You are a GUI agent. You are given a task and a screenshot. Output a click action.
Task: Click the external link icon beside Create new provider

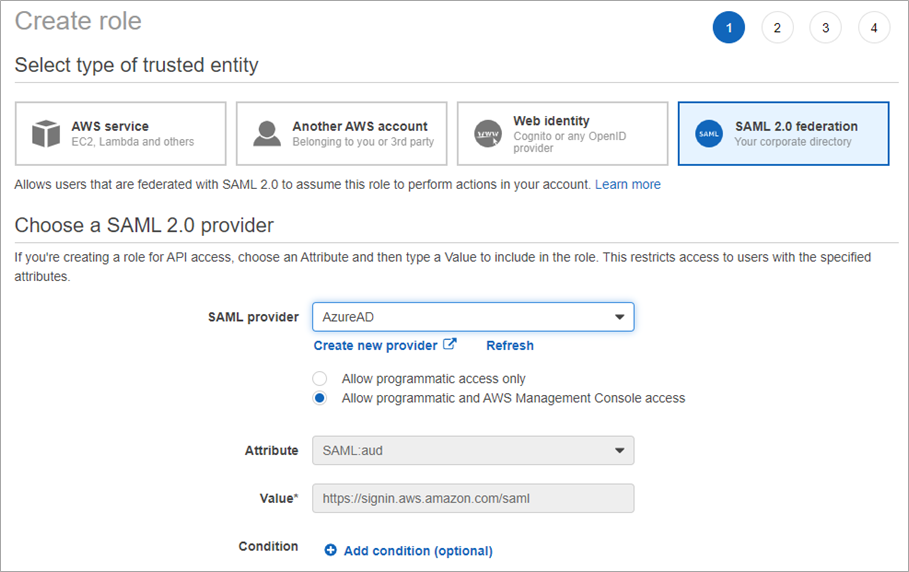[x=449, y=344]
